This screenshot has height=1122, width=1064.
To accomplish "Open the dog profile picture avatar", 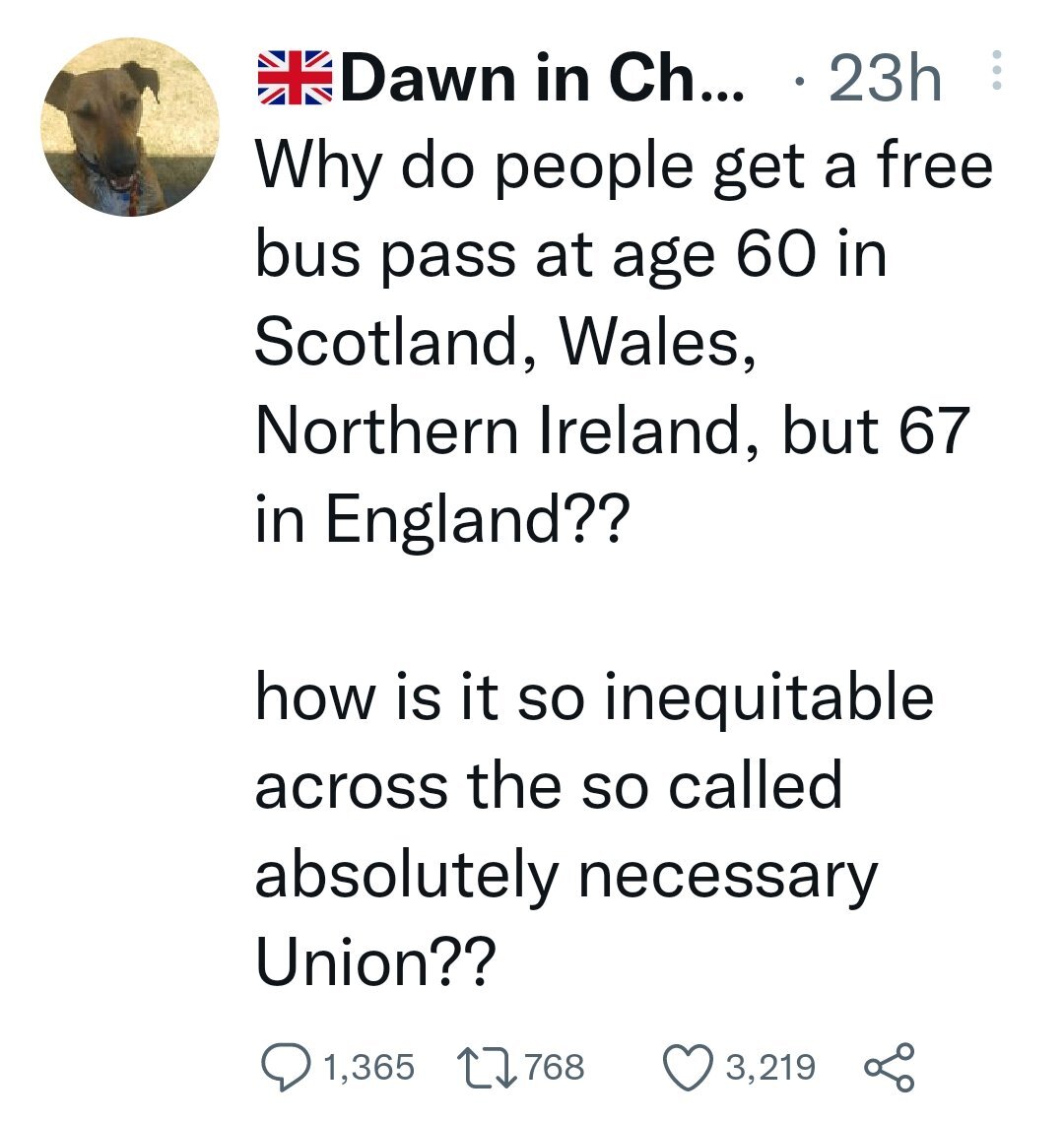I will 130,127.
